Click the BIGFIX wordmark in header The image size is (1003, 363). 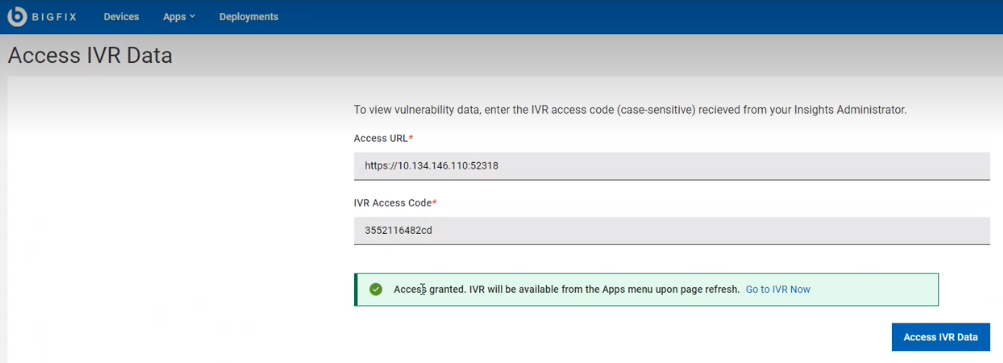click(54, 17)
